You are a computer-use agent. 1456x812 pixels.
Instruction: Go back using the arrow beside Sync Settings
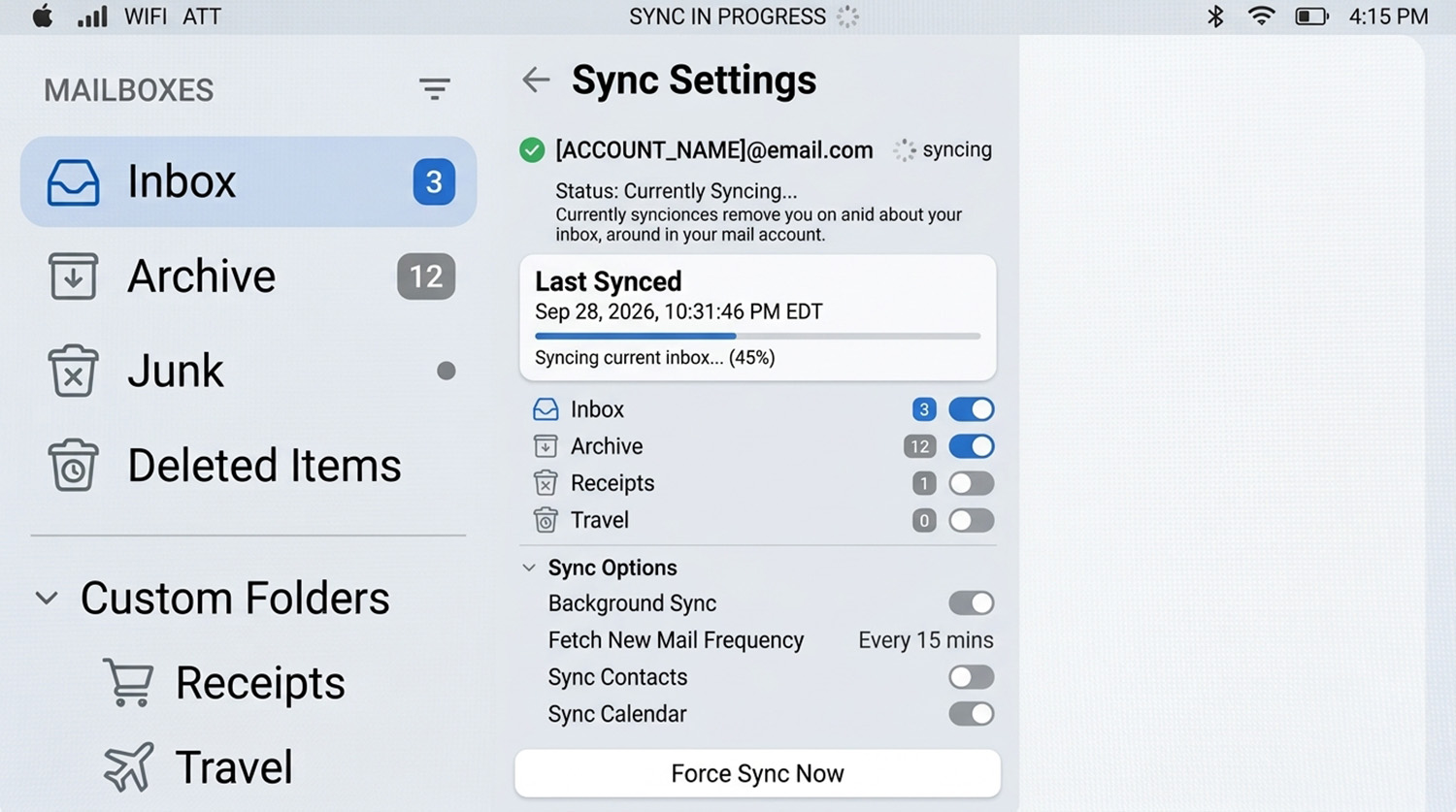pyautogui.click(x=536, y=80)
